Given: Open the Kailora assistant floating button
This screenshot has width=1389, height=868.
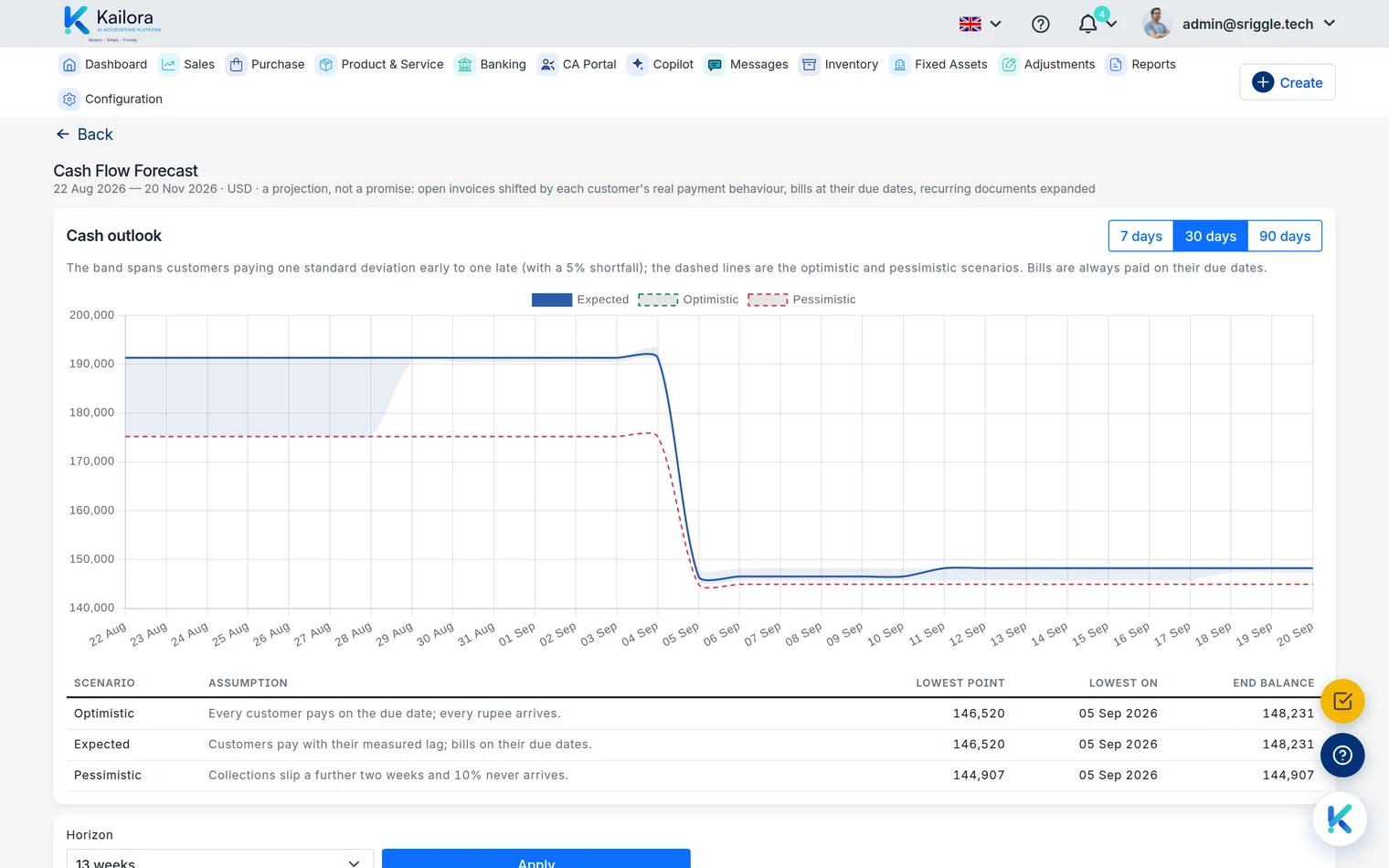Looking at the screenshot, I should [x=1340, y=819].
